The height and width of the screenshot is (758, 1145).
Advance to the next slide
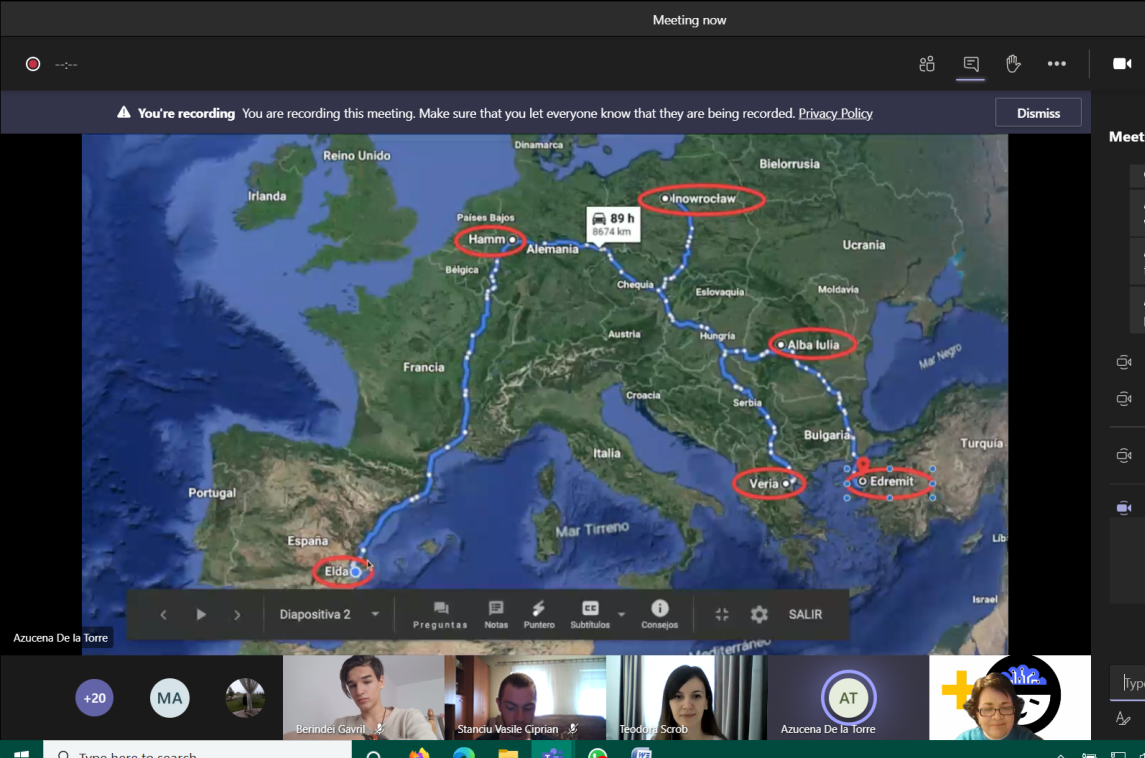point(237,615)
